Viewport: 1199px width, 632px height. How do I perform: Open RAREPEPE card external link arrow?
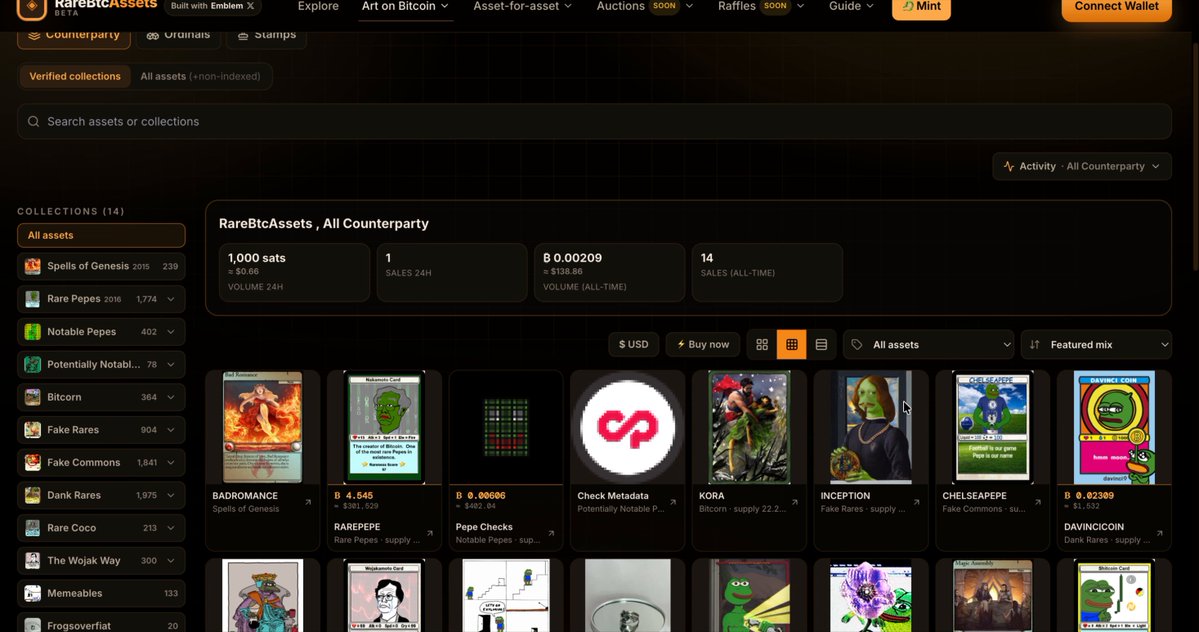click(x=430, y=533)
